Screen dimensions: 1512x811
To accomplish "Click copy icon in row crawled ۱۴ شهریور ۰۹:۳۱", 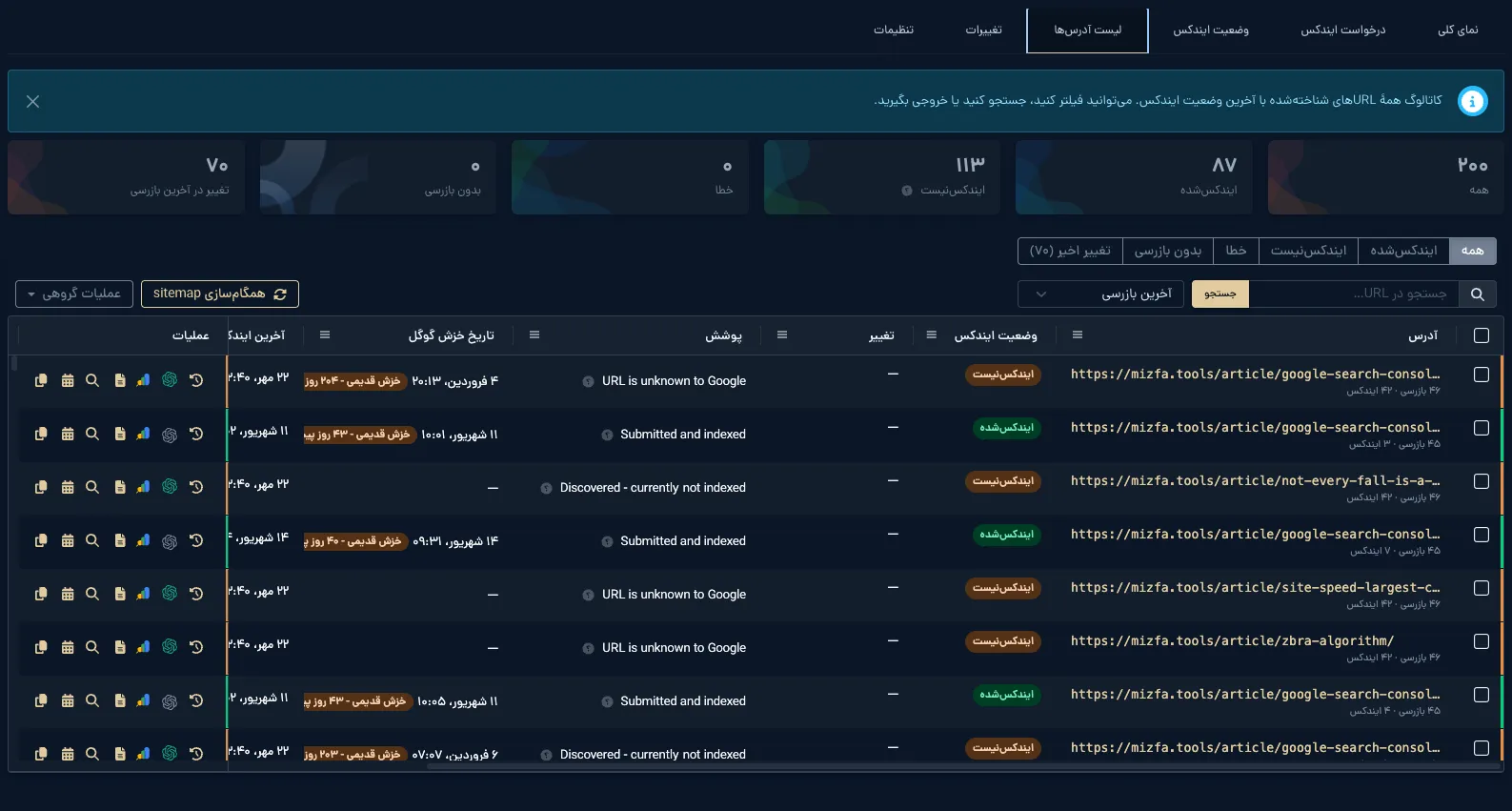I will pos(41,540).
